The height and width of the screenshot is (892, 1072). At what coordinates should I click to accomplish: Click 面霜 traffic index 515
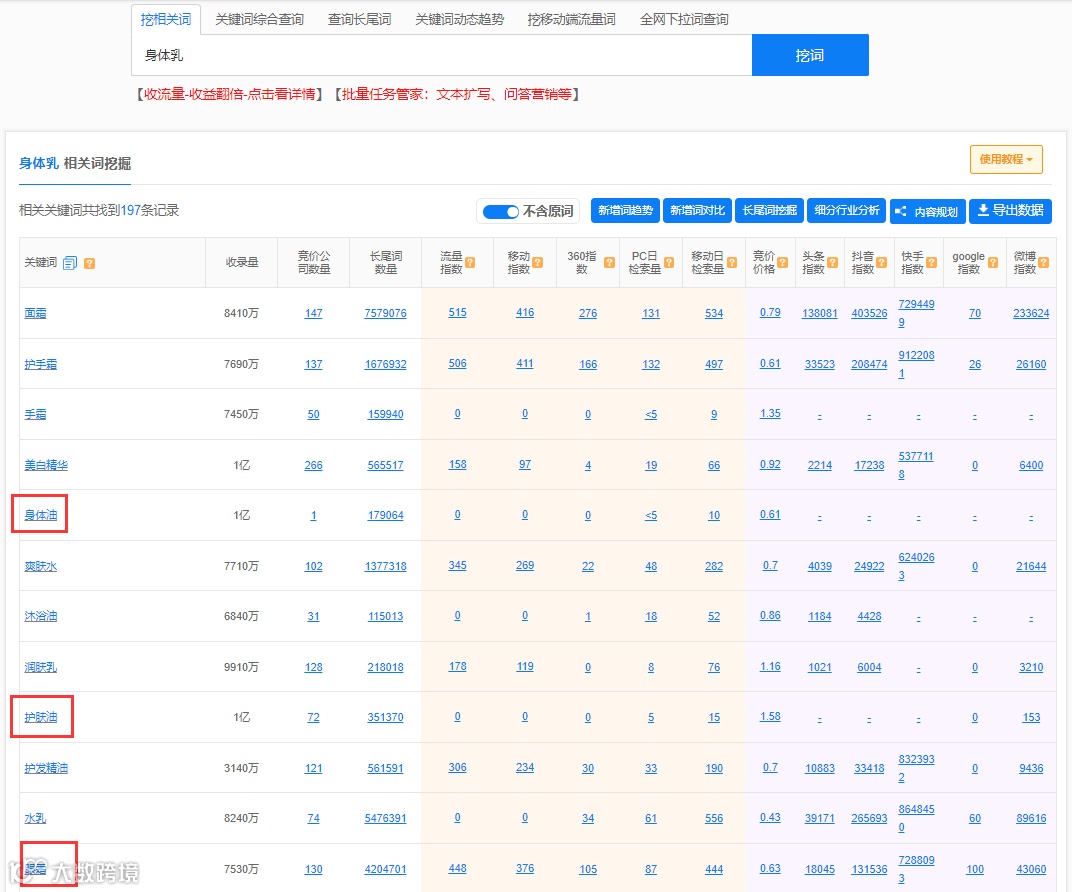457,312
